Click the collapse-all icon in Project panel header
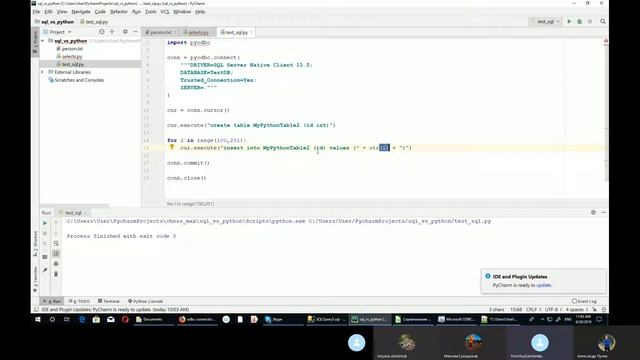This screenshot has height=360, width=640. pos(112,32)
